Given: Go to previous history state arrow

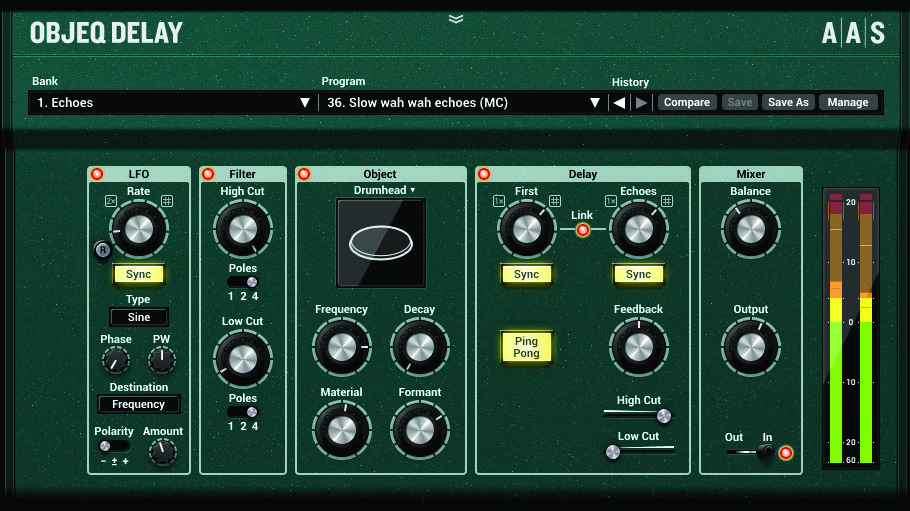Looking at the screenshot, I should tap(619, 103).
